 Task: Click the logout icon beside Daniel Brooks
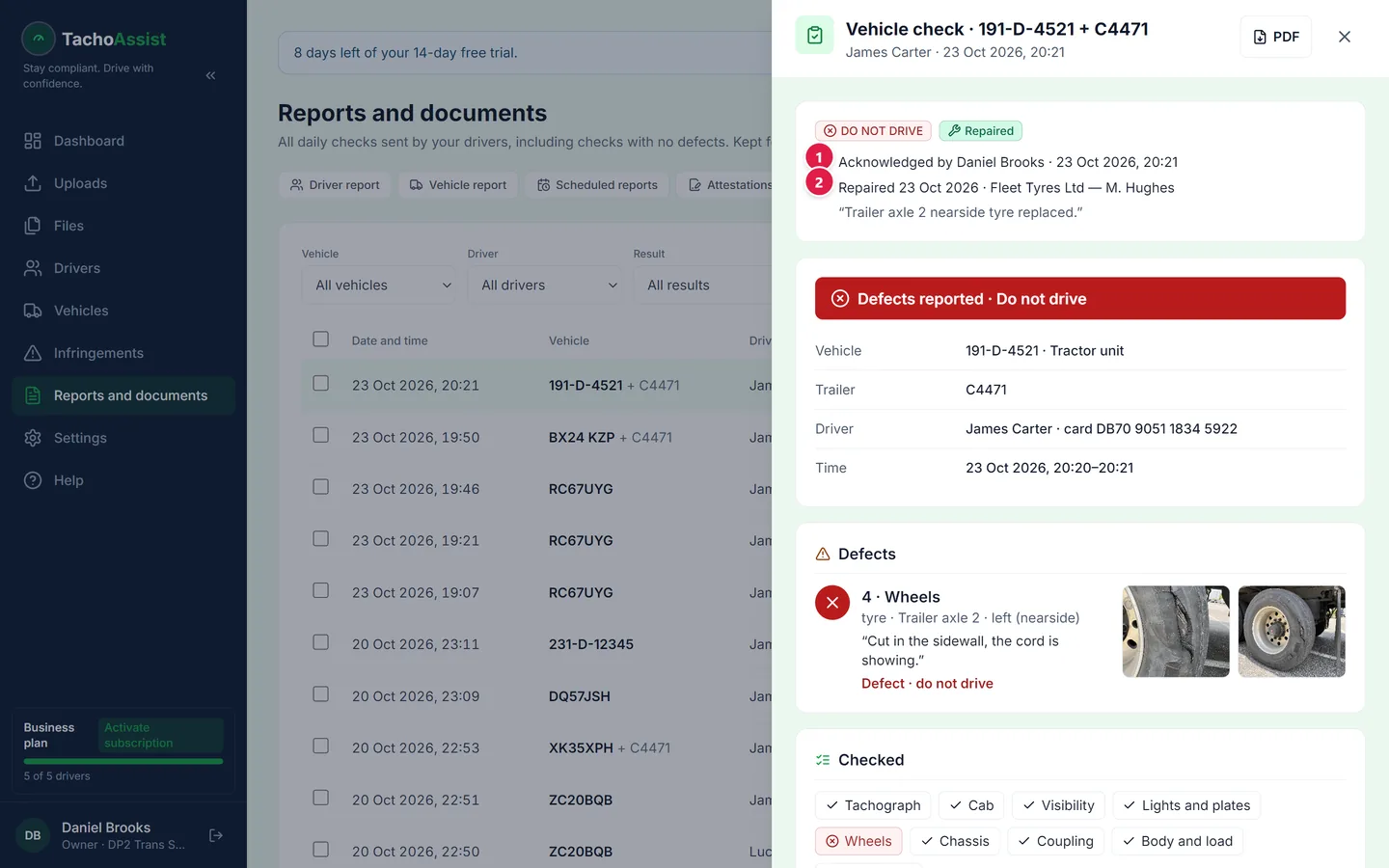(x=216, y=835)
